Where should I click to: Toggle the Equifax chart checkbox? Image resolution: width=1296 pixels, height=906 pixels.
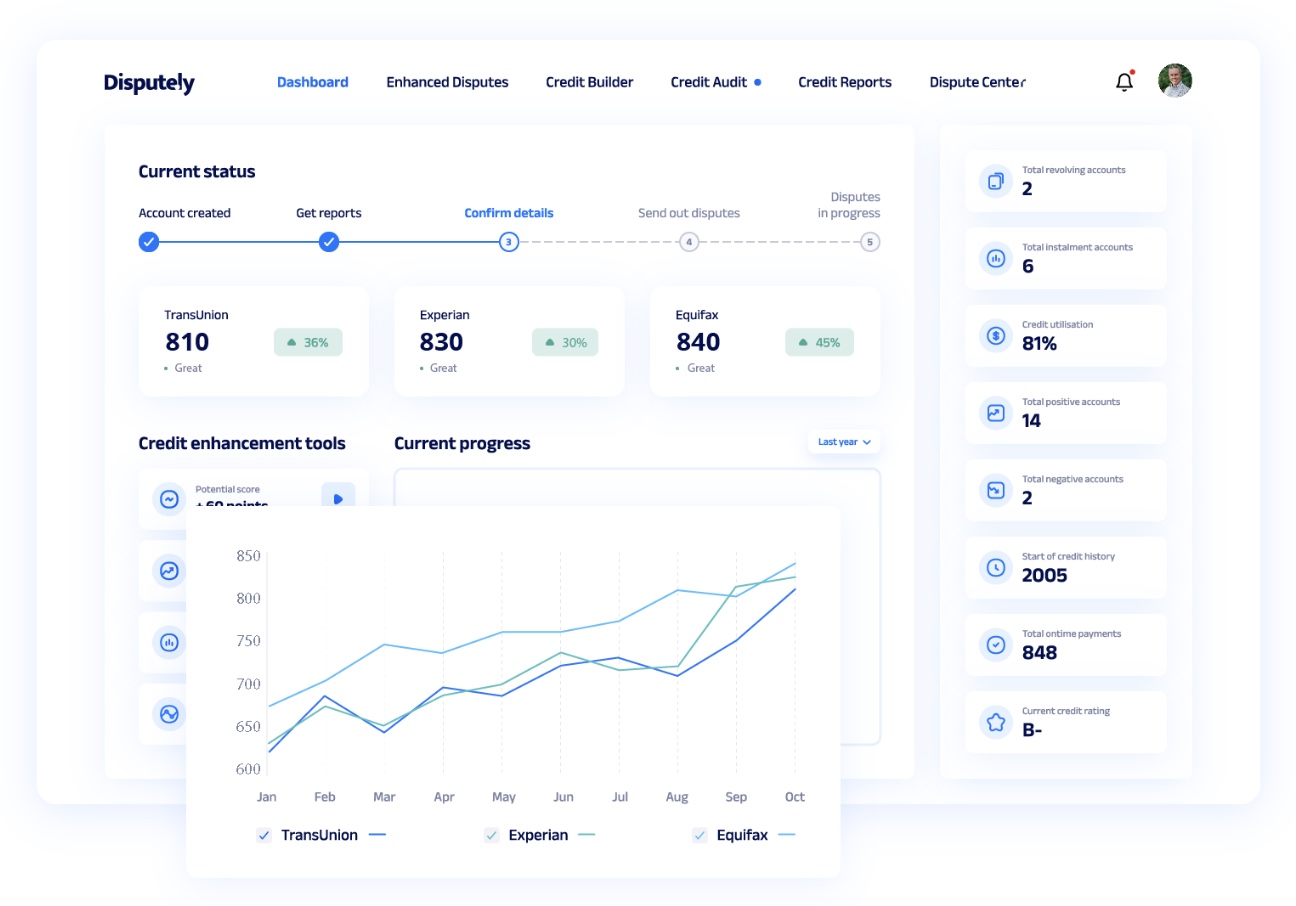pos(699,835)
